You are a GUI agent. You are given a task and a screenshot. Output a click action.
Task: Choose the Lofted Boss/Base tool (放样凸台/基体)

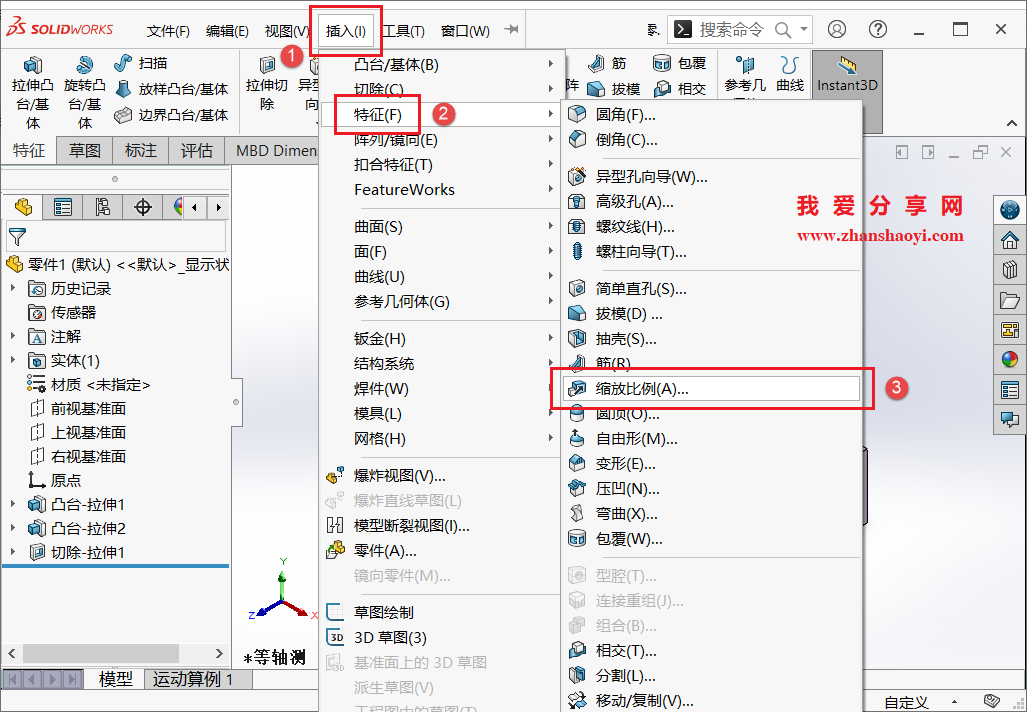(x=171, y=89)
